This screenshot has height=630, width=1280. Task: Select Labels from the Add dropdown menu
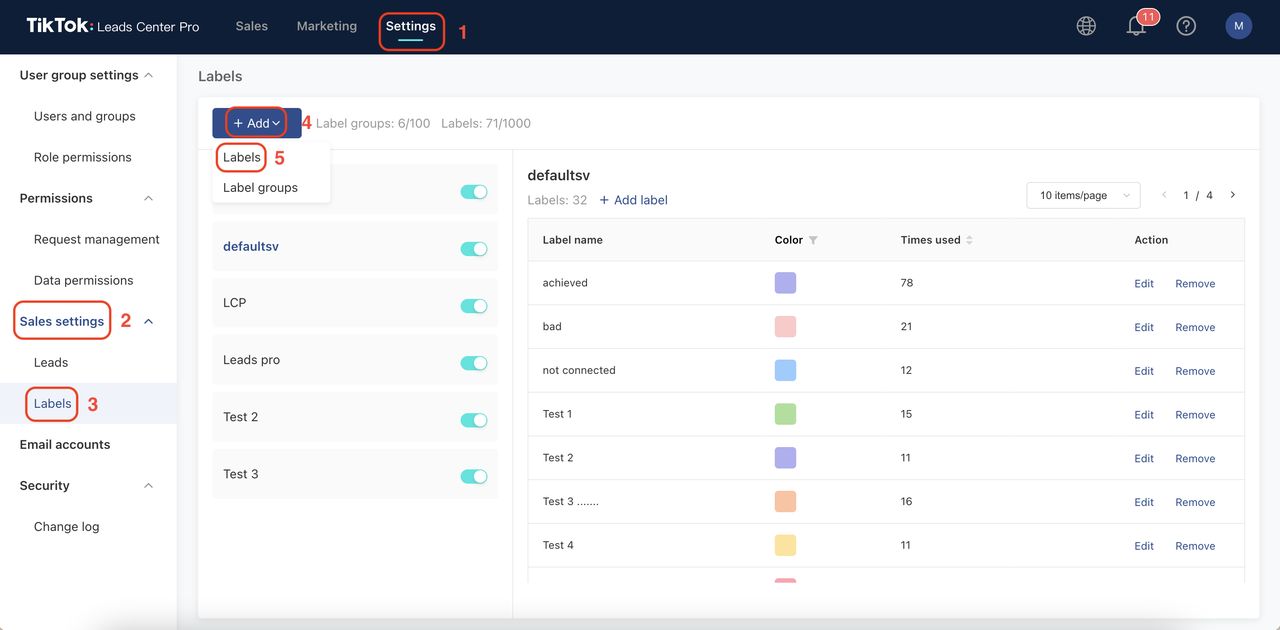pos(241,157)
